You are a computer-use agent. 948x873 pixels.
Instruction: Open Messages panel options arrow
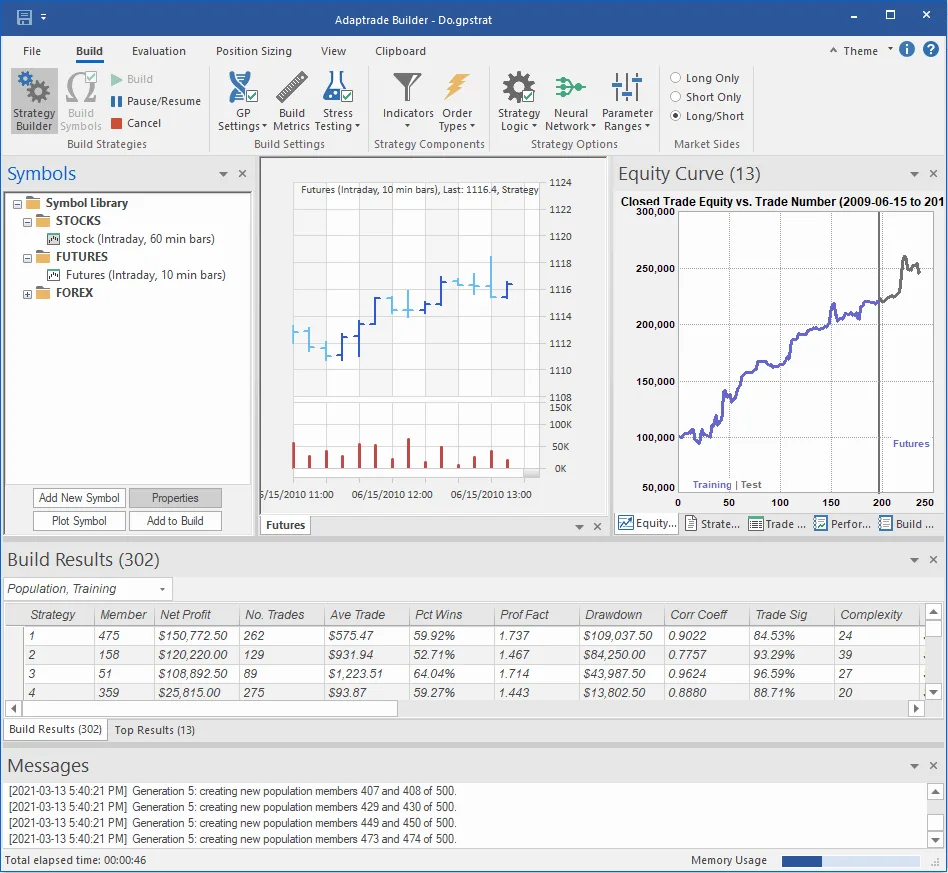[x=914, y=767]
